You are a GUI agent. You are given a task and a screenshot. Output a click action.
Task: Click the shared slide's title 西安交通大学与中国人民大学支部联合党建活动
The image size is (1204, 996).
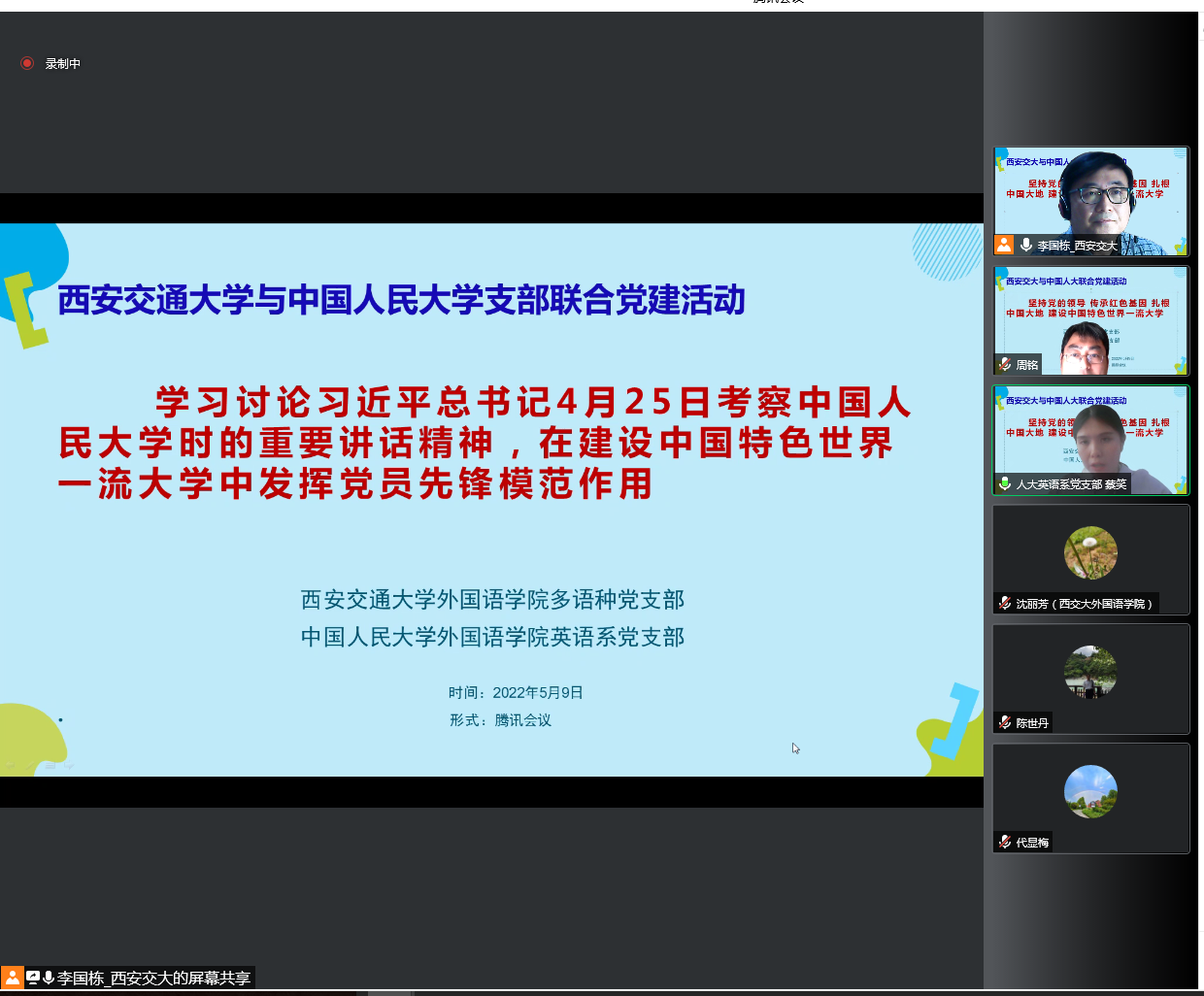coord(401,300)
